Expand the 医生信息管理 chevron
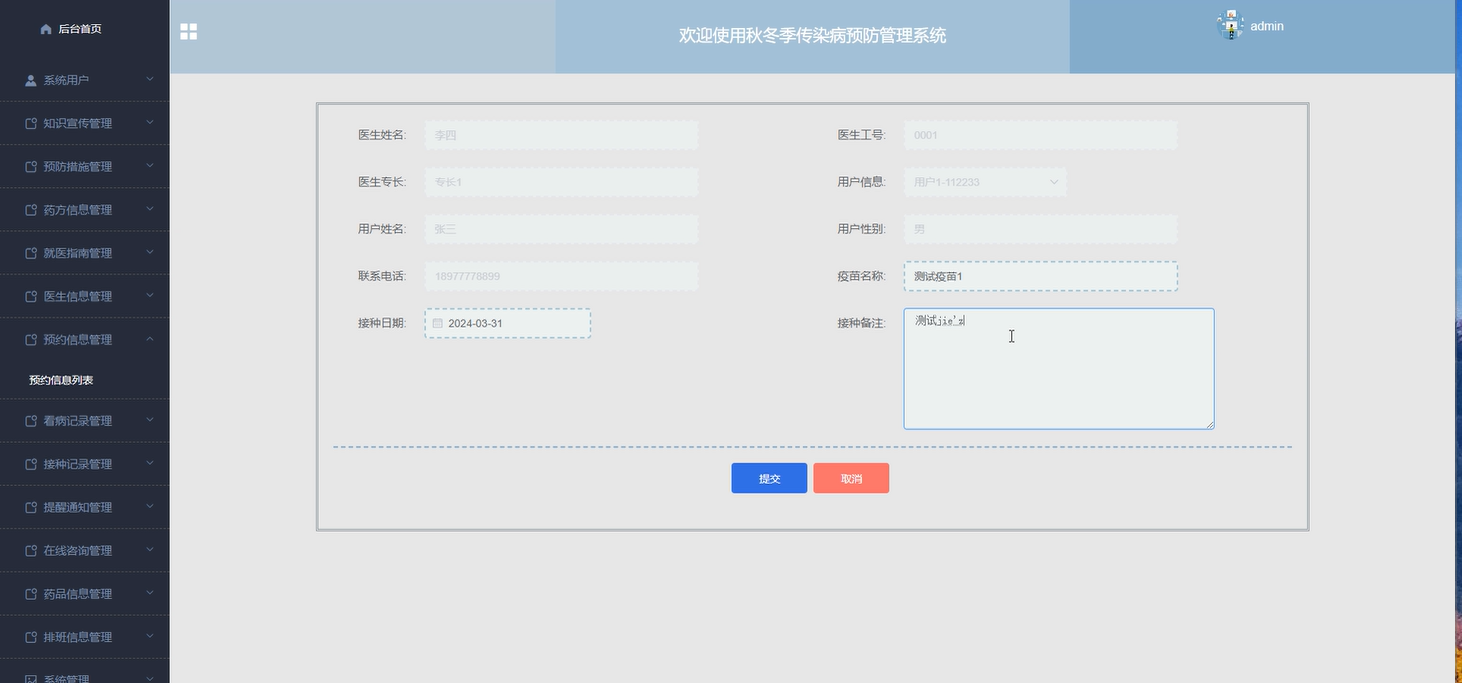This screenshot has height=683, width=1462. coord(150,295)
